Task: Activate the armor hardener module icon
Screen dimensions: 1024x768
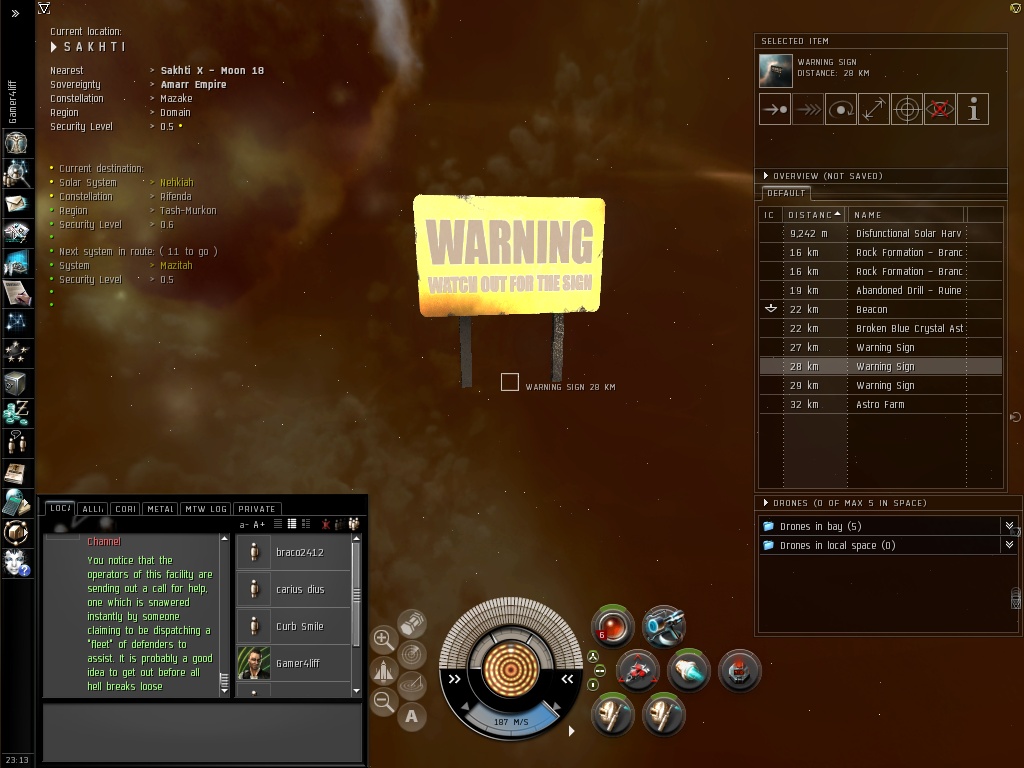Action: click(739, 670)
